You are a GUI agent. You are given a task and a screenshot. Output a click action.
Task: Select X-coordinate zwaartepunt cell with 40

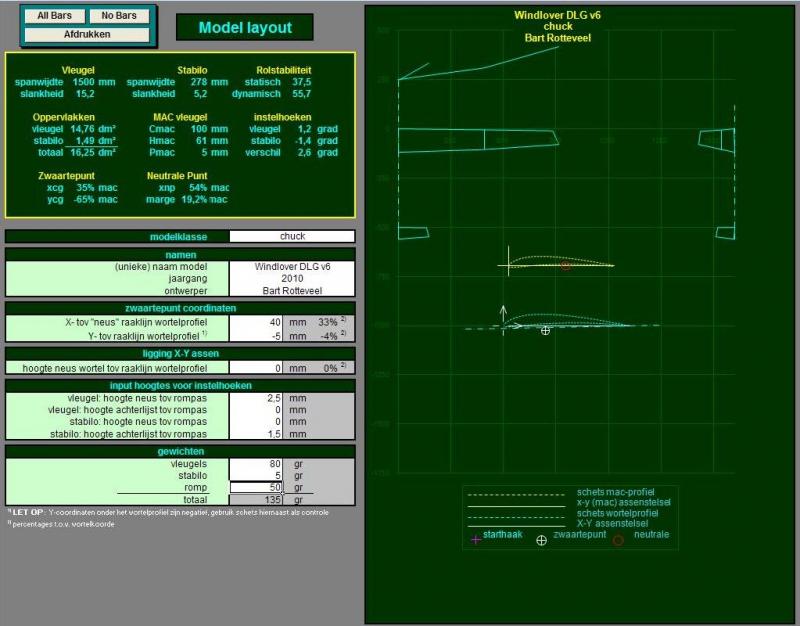[256, 322]
